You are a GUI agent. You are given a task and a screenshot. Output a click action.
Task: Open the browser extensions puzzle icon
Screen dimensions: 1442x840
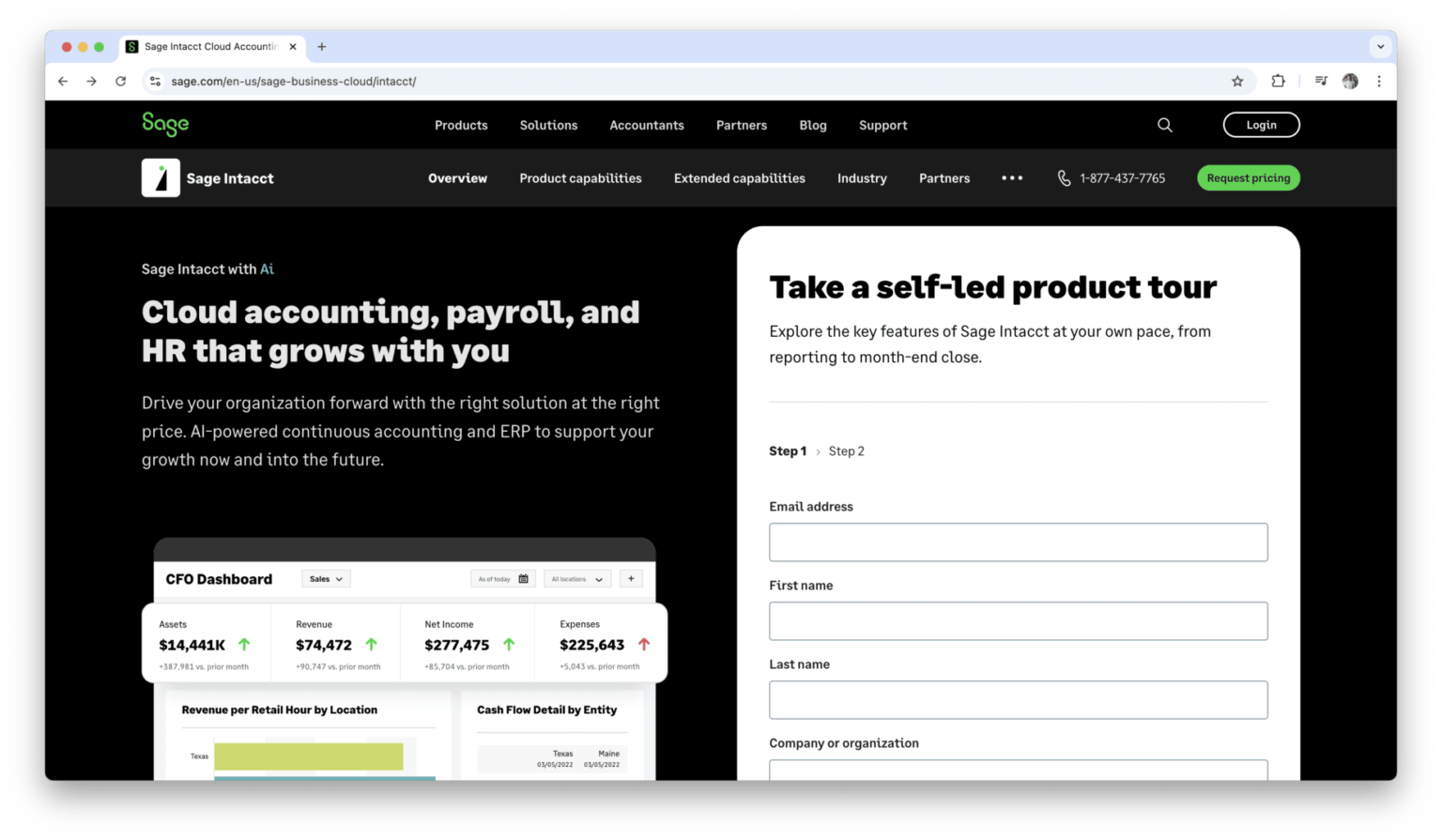click(1278, 81)
